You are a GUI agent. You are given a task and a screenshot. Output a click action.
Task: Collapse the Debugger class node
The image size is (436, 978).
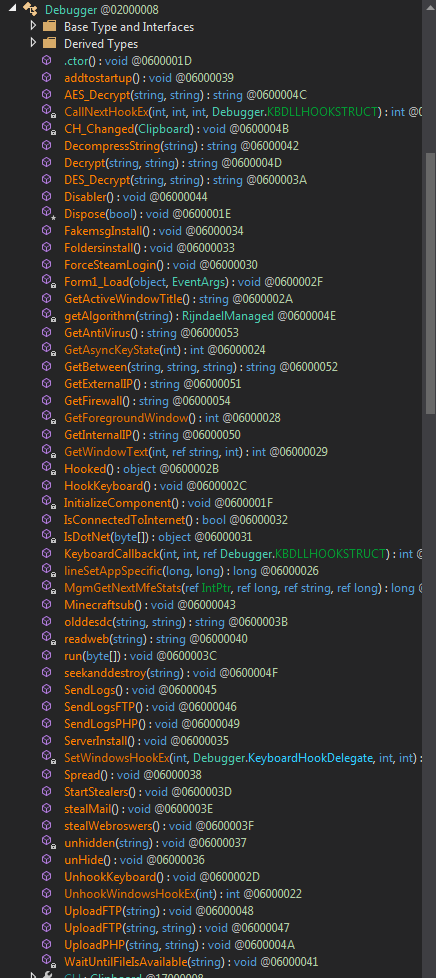pos(14,9)
